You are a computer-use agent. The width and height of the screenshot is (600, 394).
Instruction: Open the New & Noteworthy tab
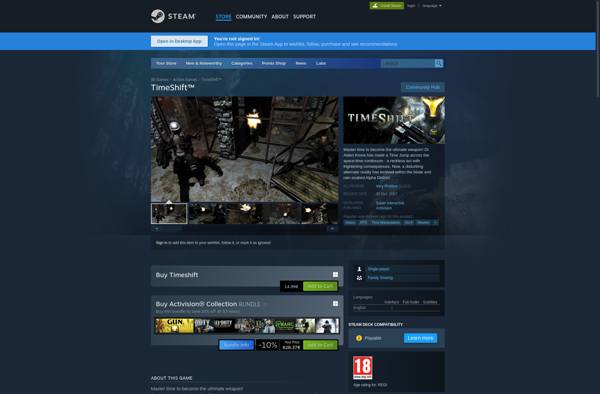[204, 63]
